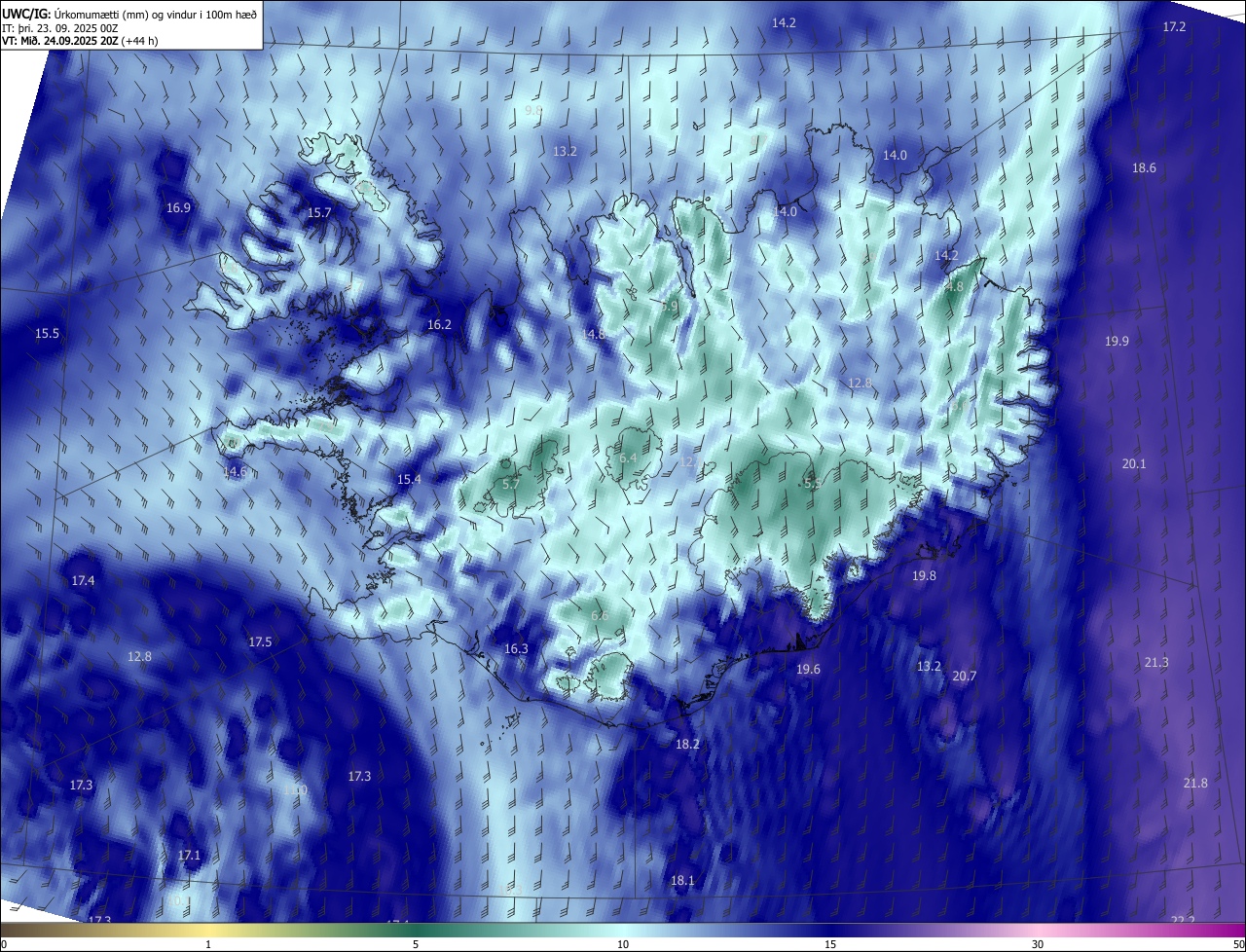Screen dimensions: 1246x952
Task: Click the 21.8 value label
Action: coord(1195,783)
